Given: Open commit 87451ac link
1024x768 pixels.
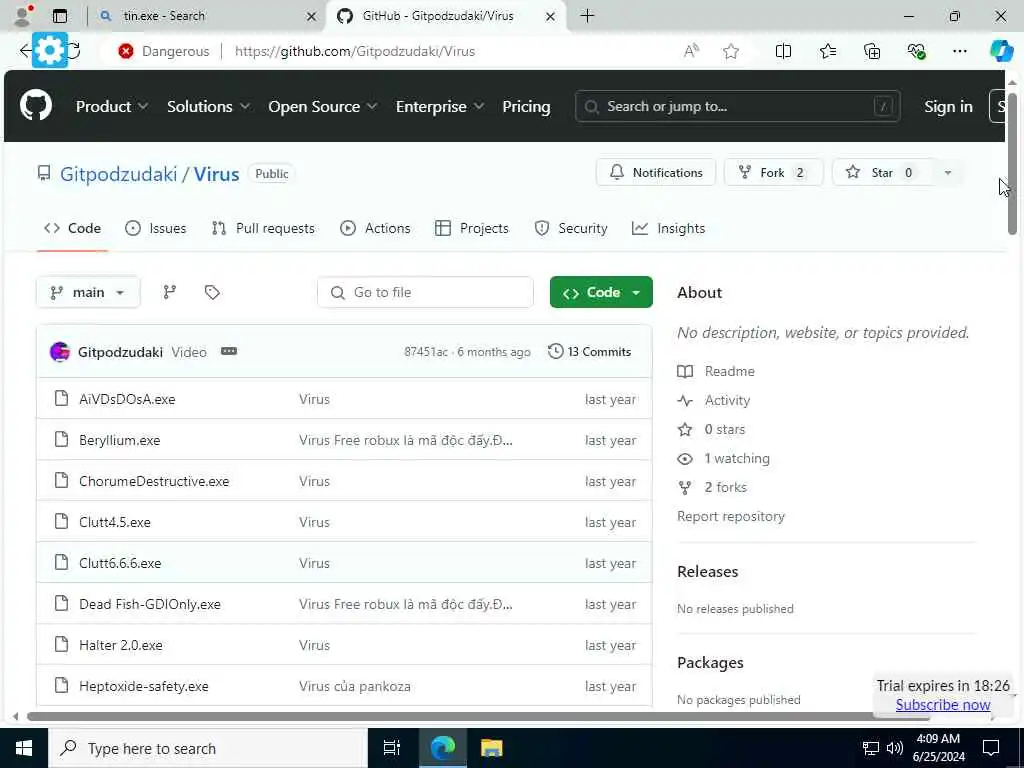Looking at the screenshot, I should coord(426,352).
